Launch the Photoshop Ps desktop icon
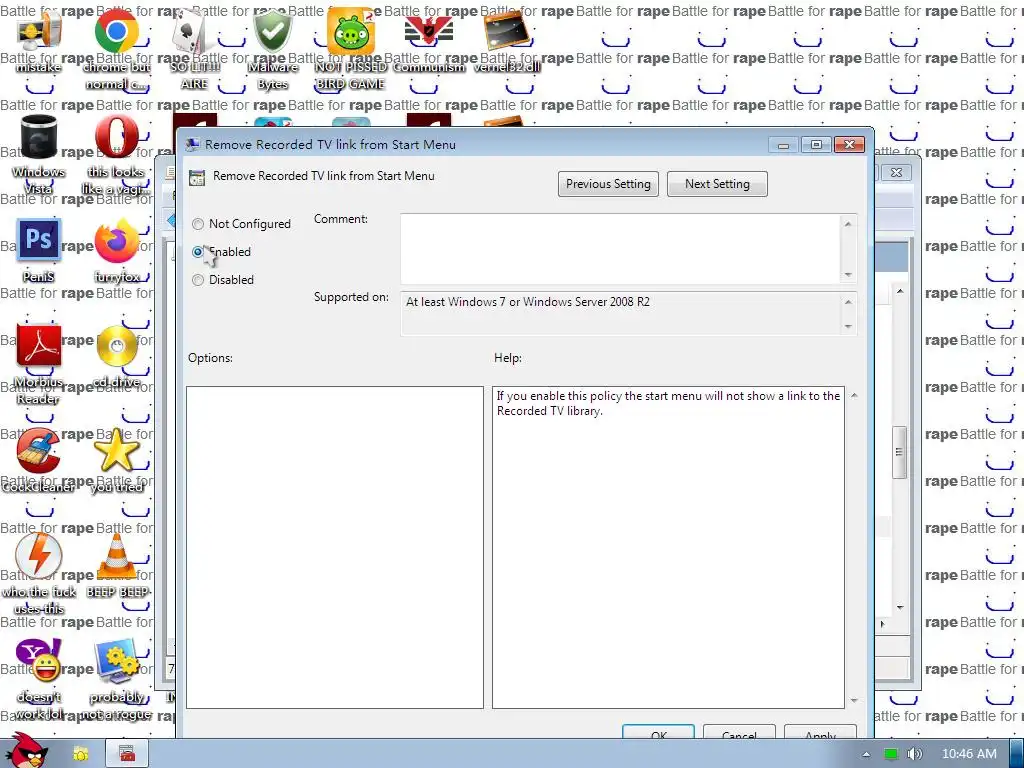Viewport: 1024px width, 768px height. 39,240
